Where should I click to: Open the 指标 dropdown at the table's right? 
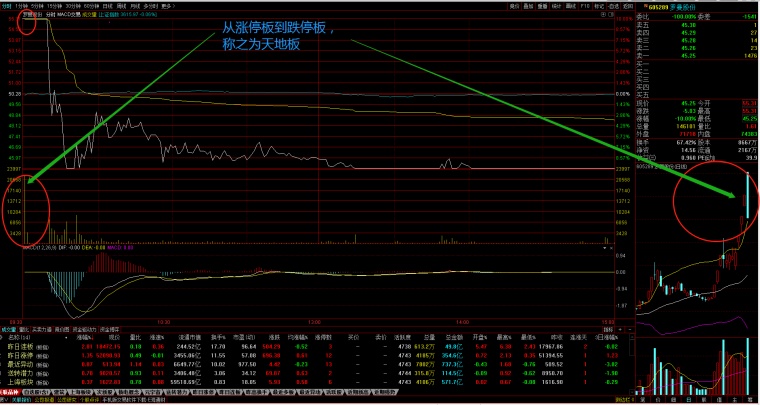609,330
